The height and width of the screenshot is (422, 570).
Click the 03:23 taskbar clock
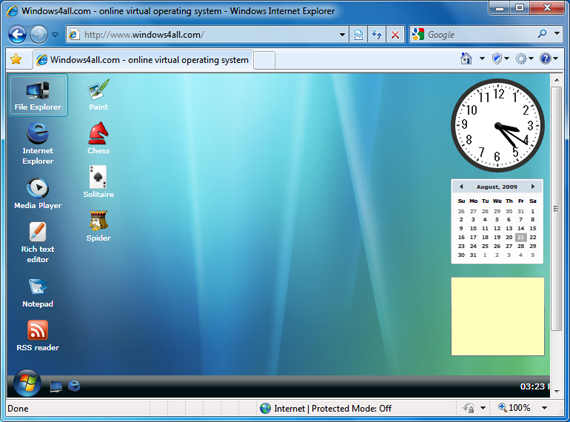[x=534, y=386]
